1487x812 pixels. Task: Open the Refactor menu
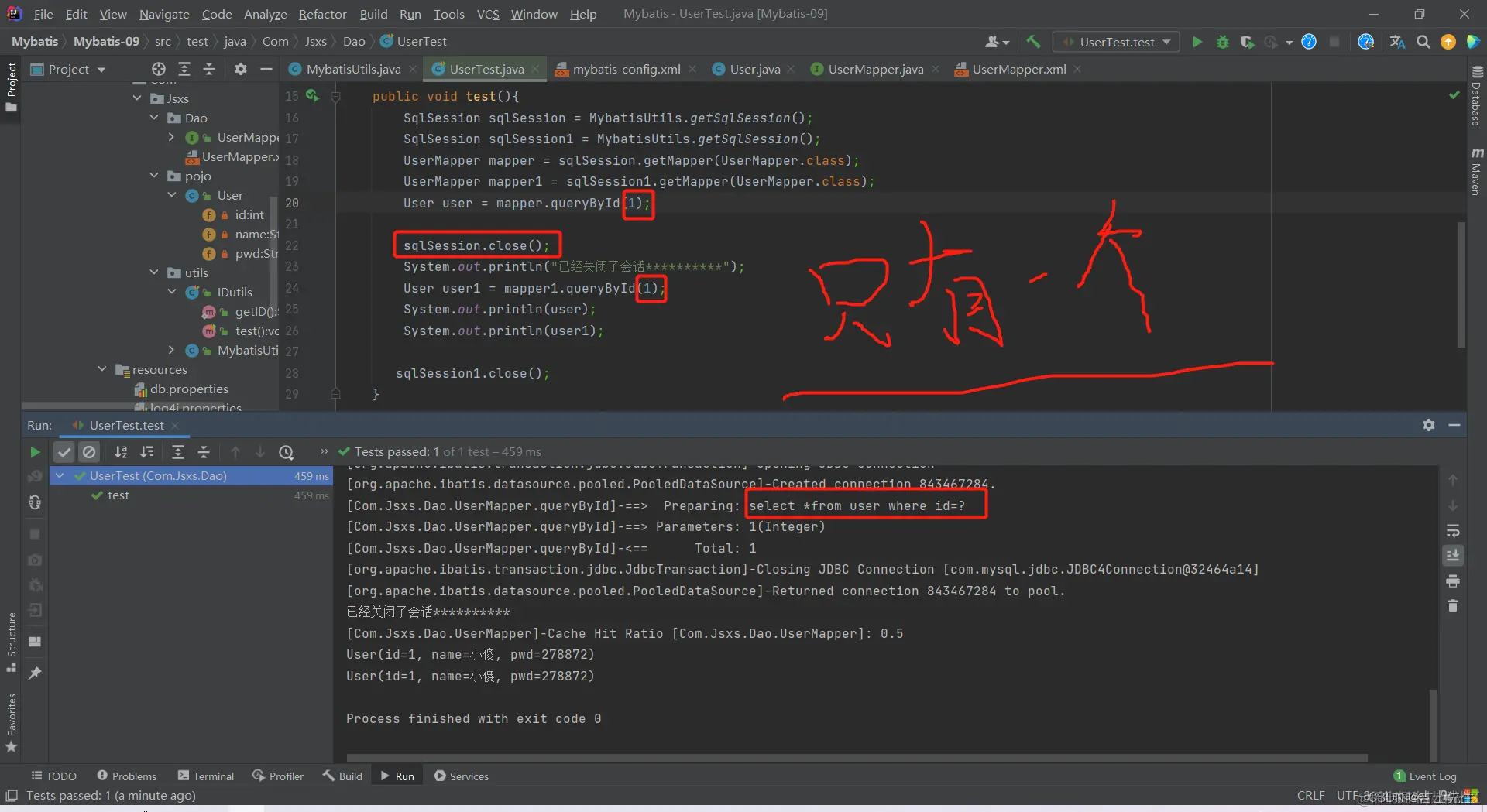(322, 14)
